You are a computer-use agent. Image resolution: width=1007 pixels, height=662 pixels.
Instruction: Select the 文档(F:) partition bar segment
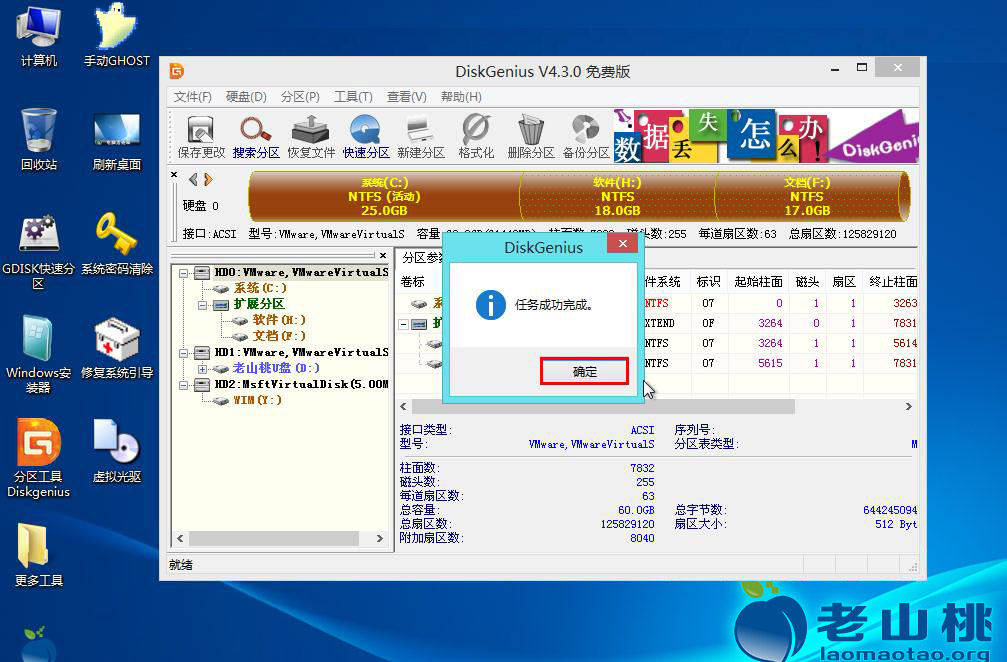coord(807,196)
